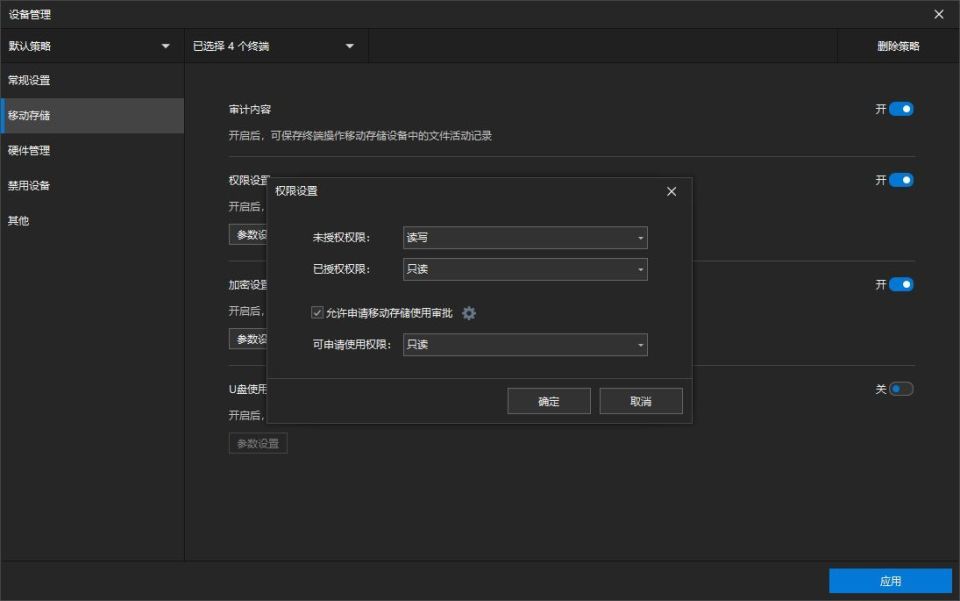This screenshot has height=601, width=960.
Task: Click the 未授权权限 label
Action: pyautogui.click(x=341, y=237)
